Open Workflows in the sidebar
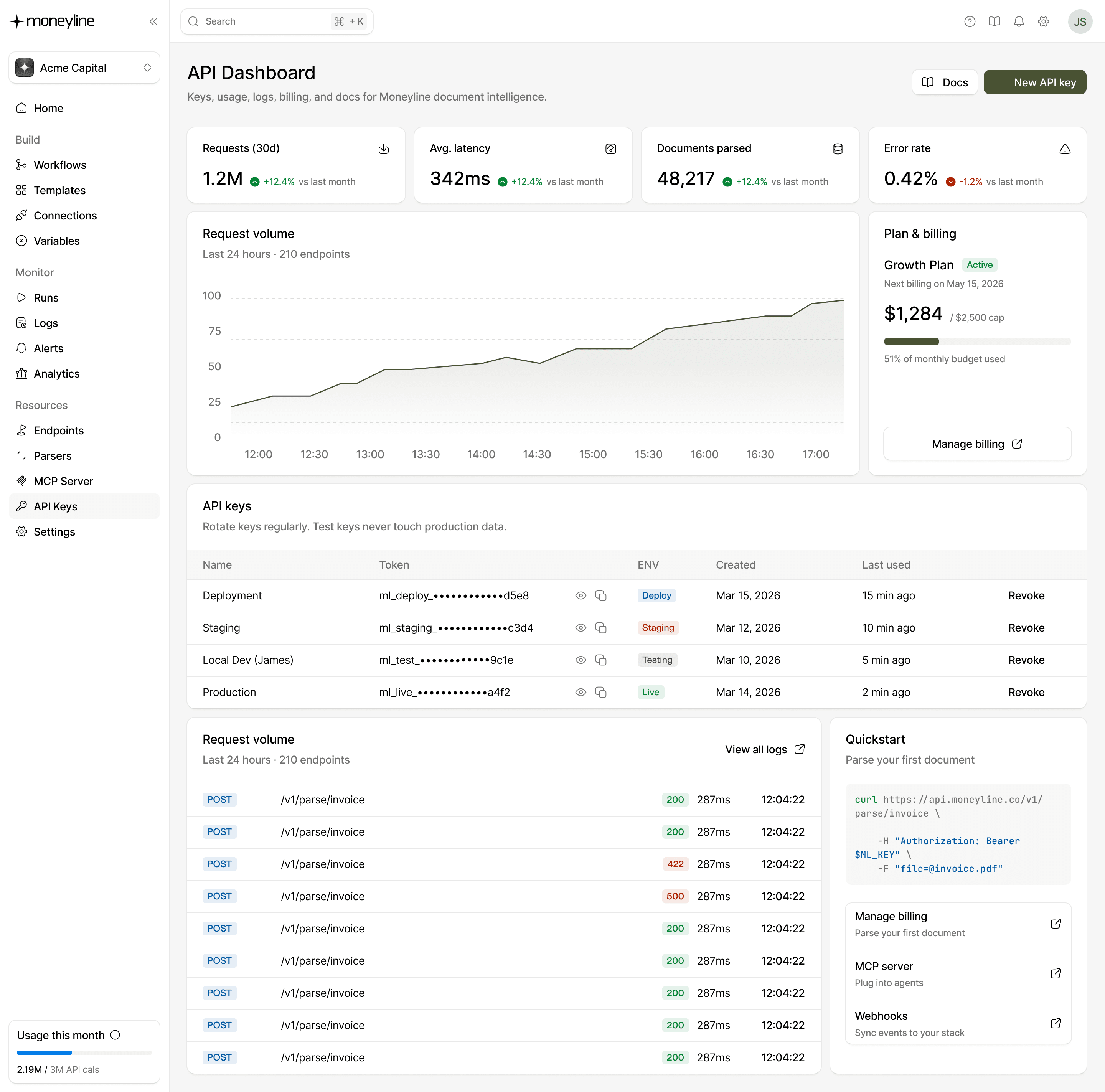 pos(84,165)
